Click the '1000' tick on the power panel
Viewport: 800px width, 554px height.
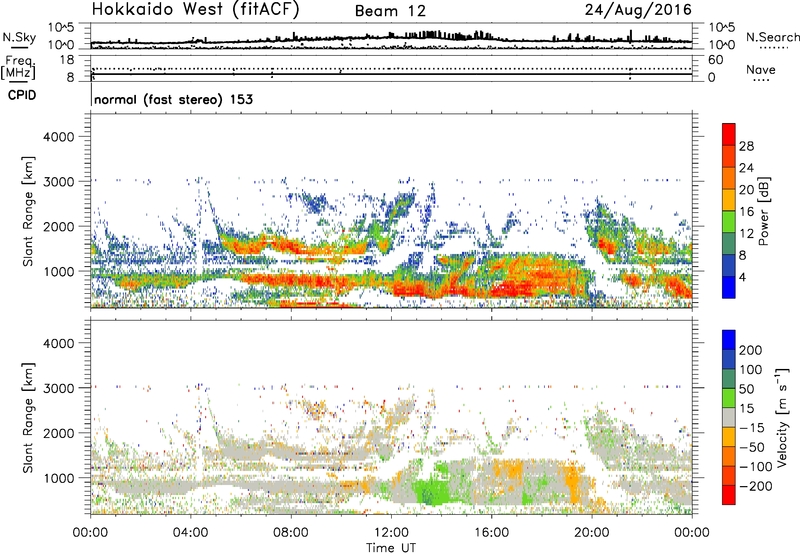pos(58,271)
